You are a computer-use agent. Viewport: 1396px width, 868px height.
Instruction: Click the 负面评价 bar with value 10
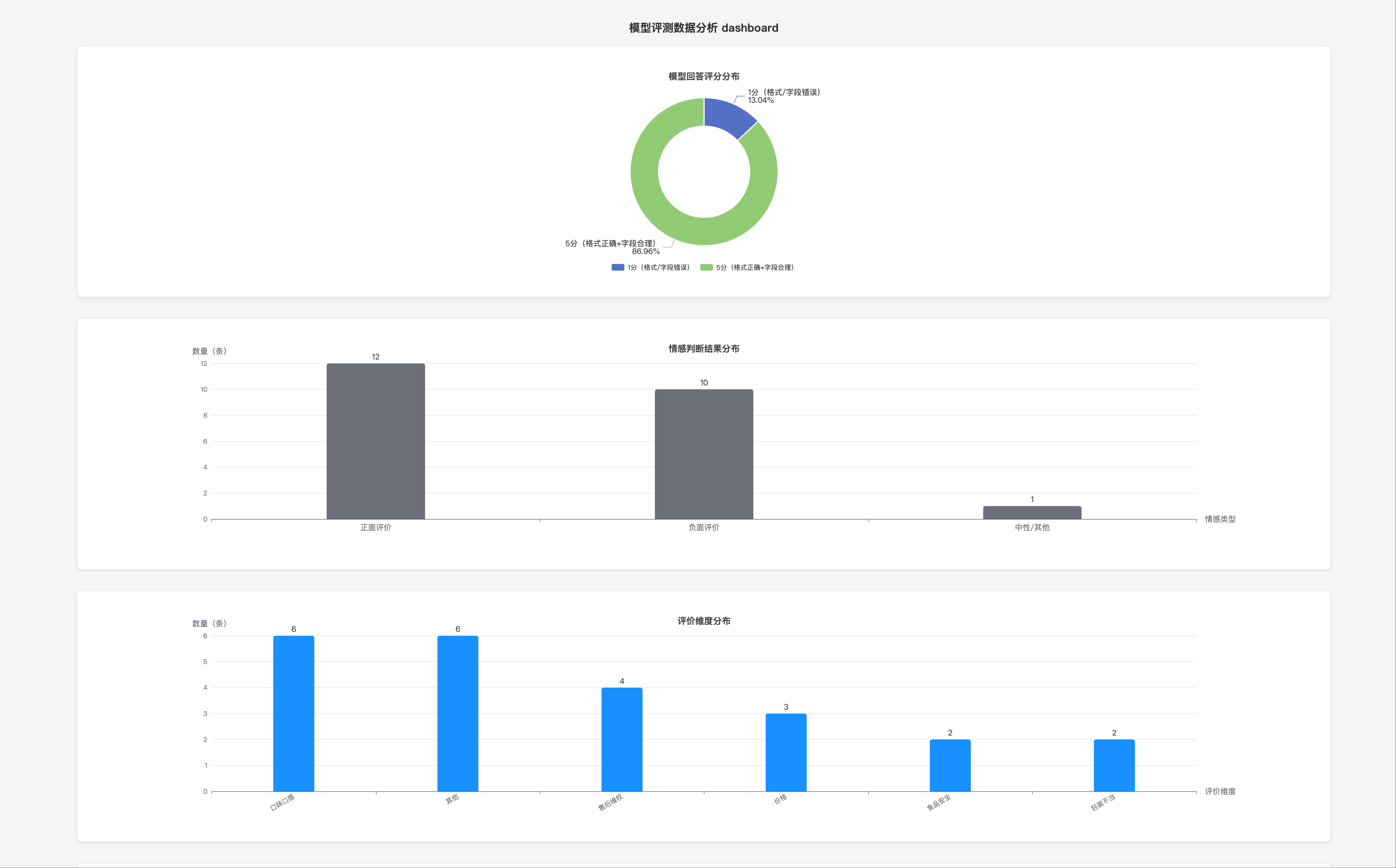[x=704, y=453]
